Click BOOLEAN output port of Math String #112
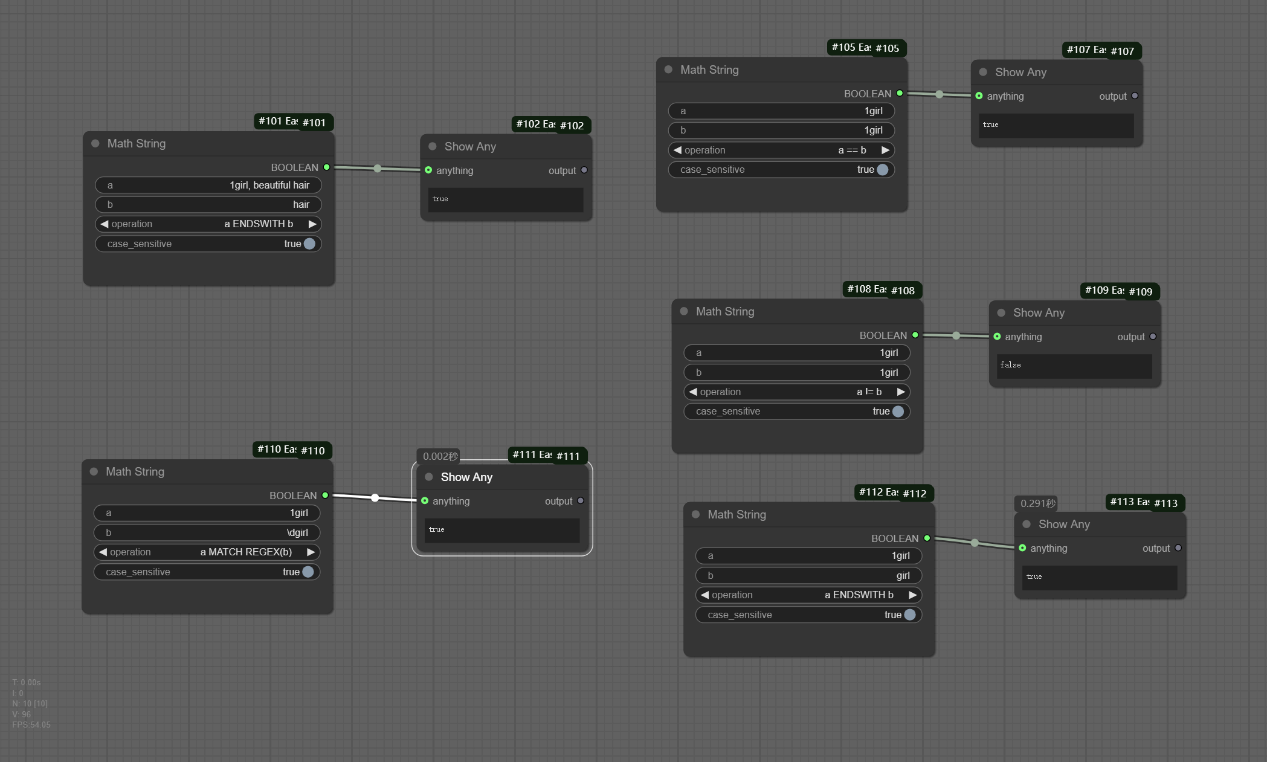The width and height of the screenshot is (1267, 762). [927, 539]
